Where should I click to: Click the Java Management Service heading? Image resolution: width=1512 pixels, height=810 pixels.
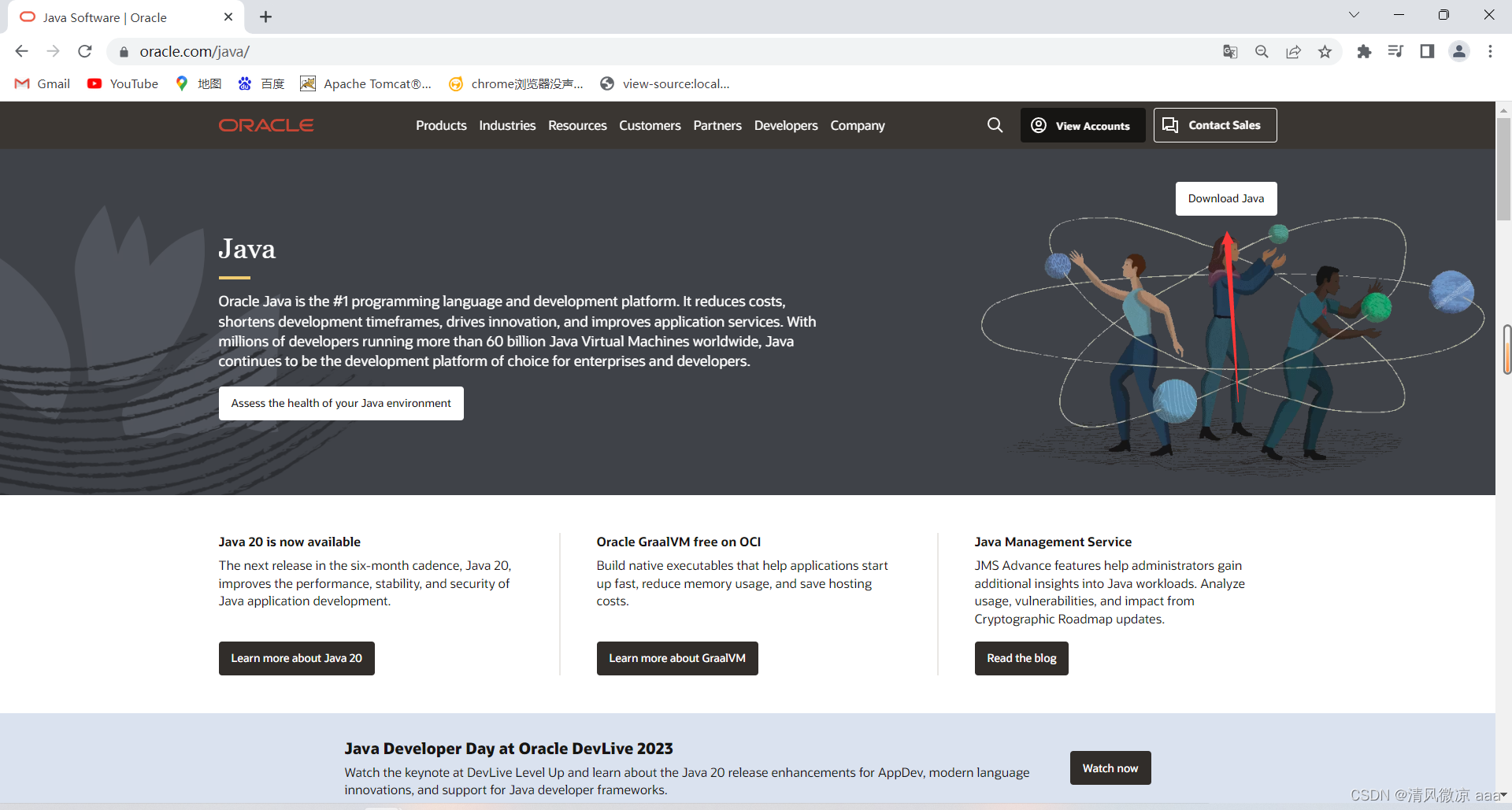click(x=1053, y=542)
